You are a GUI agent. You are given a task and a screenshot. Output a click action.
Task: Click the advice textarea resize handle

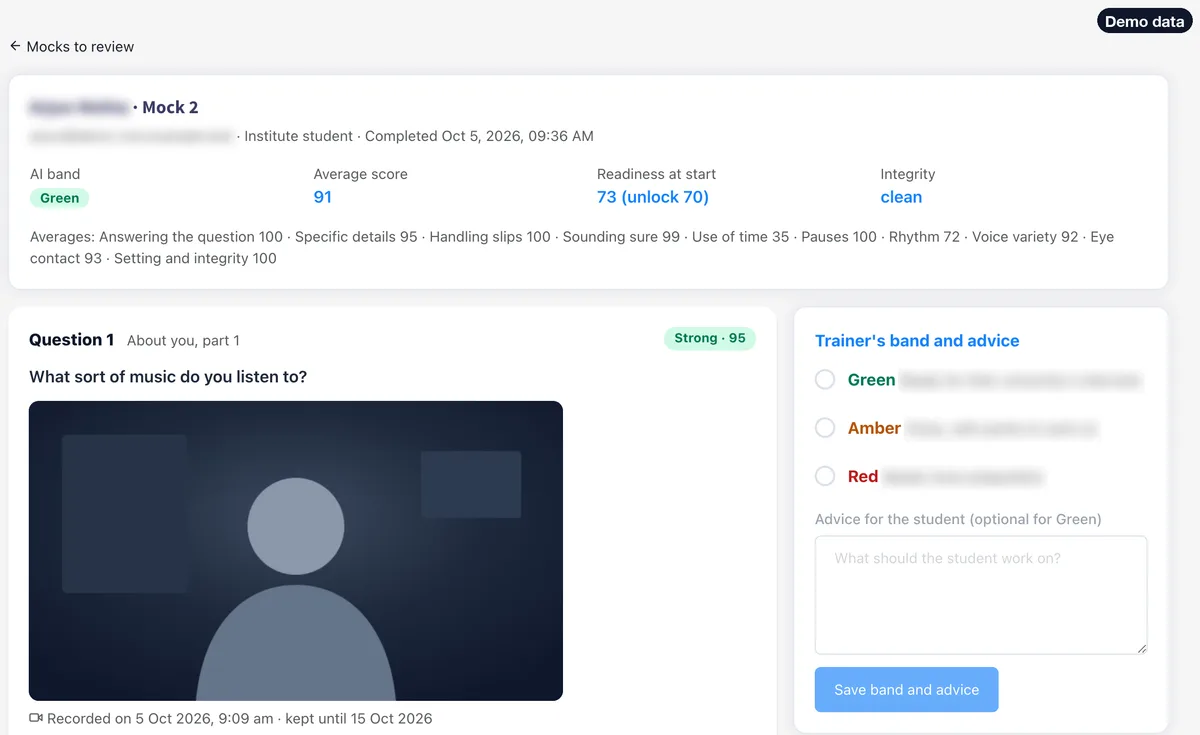click(1140, 648)
